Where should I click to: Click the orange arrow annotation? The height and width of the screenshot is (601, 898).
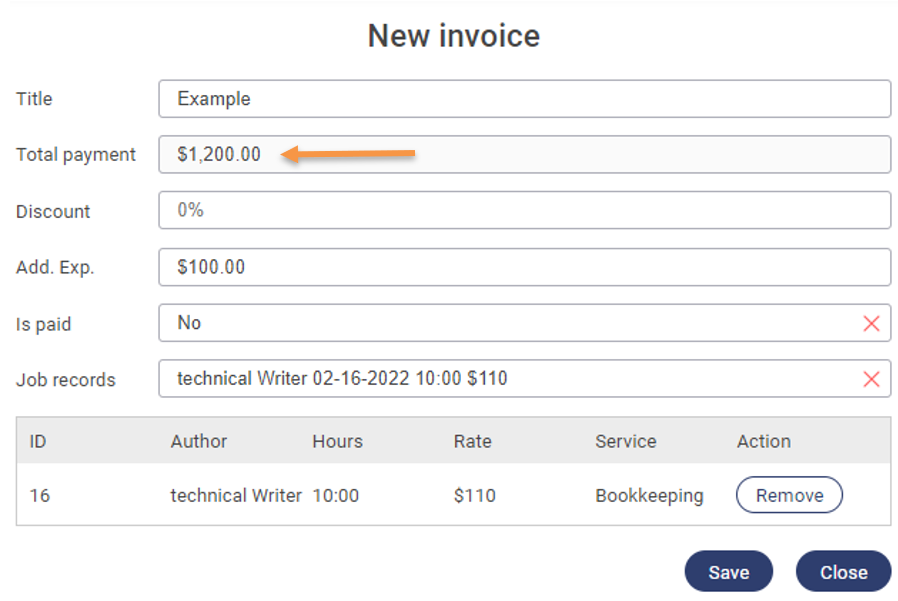pos(348,153)
